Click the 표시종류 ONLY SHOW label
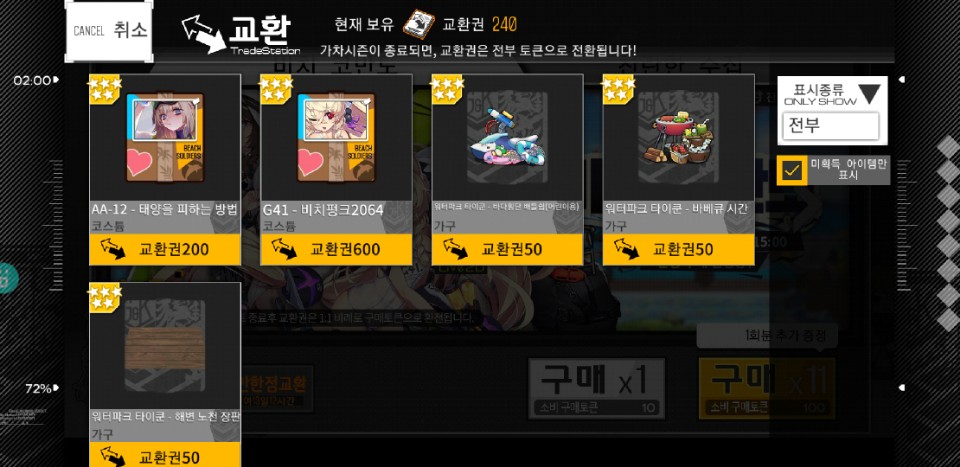 (819, 94)
